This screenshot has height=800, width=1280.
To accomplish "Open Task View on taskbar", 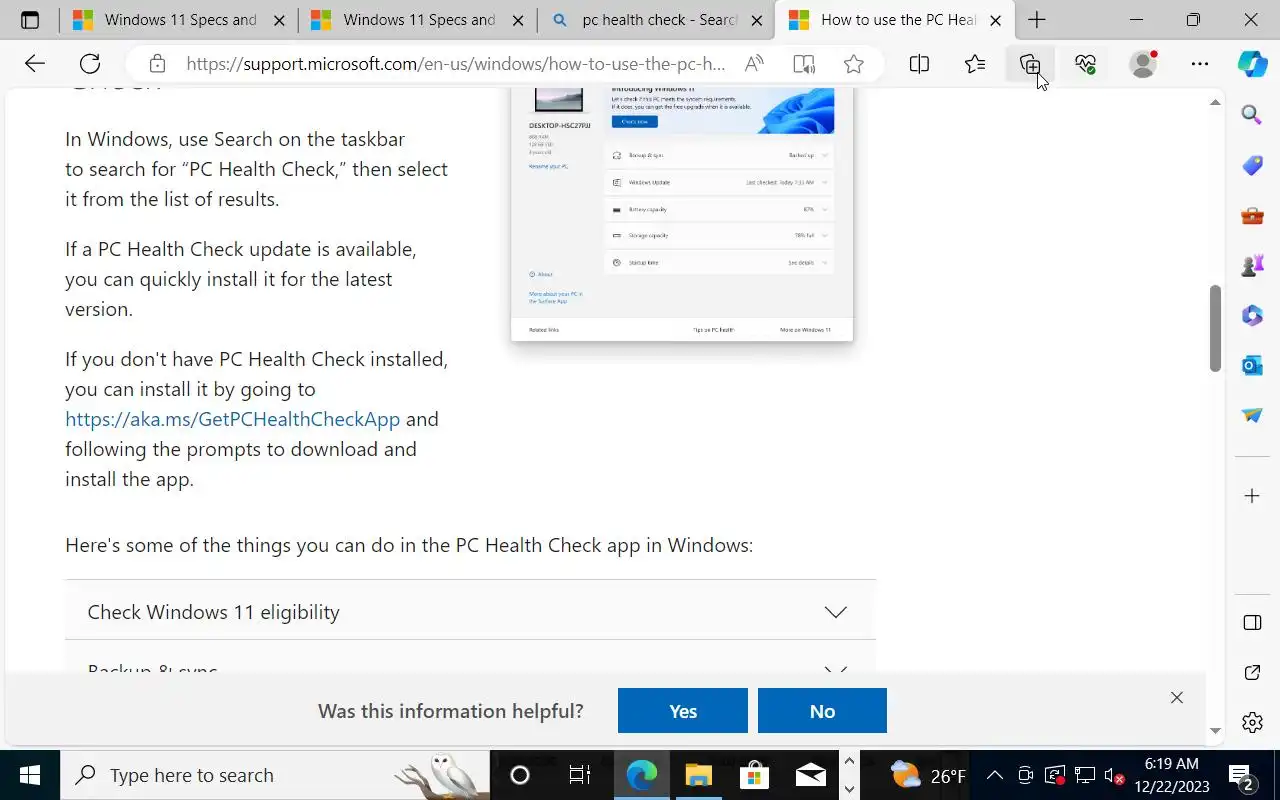I will tap(579, 775).
